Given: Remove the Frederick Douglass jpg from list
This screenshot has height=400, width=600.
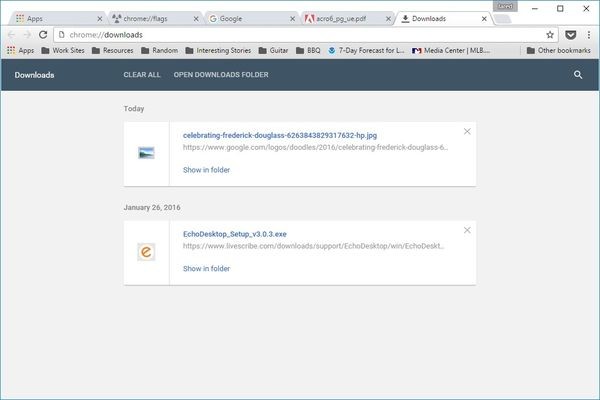Looking at the screenshot, I should pyautogui.click(x=467, y=132).
